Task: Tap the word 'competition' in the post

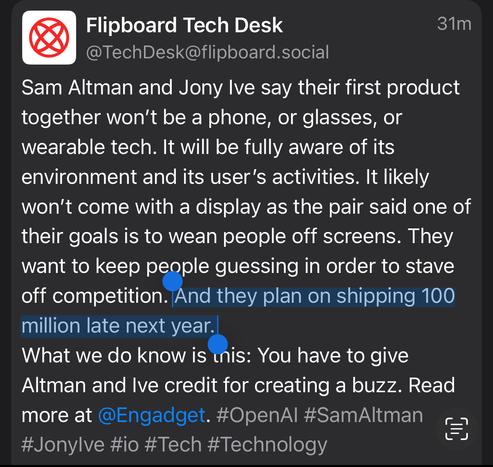Action: pos(110,296)
